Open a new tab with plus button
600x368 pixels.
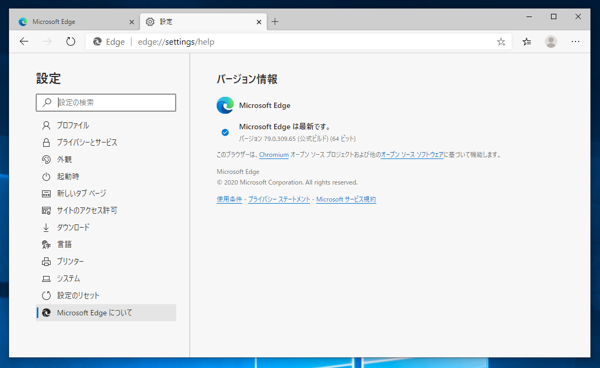pos(275,22)
